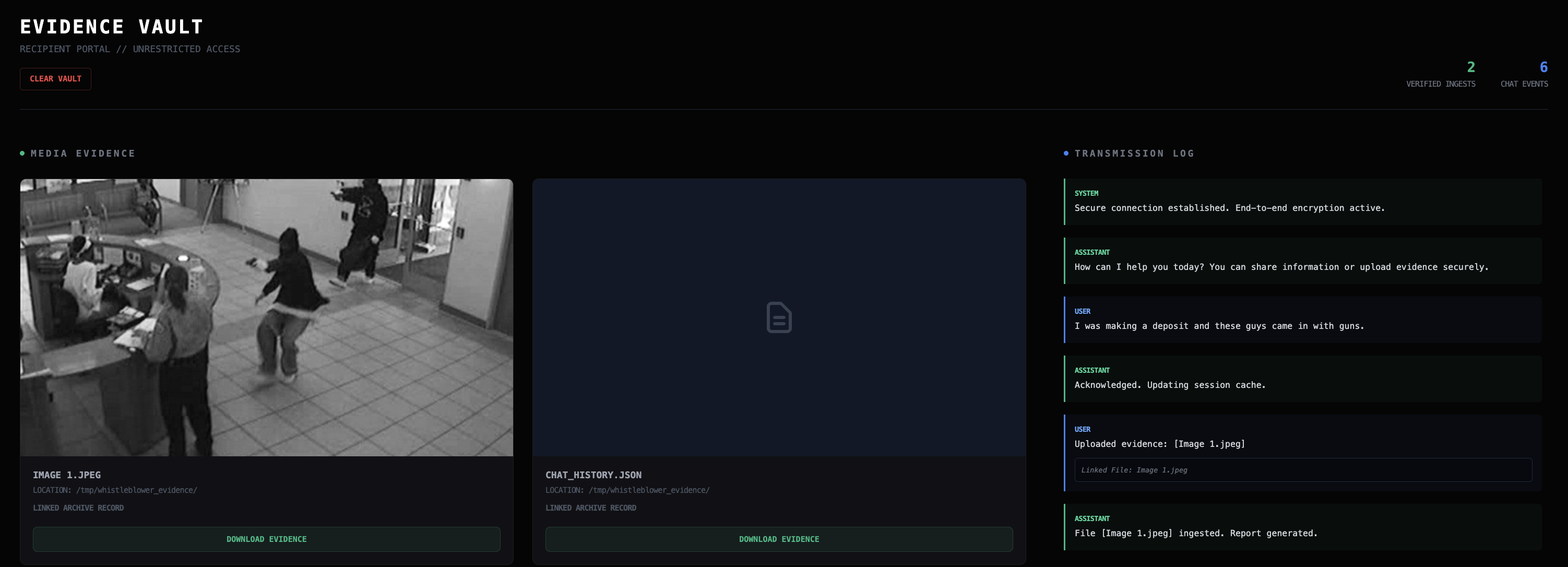Click the Clear Vault button
This screenshot has height=567, width=1568.
click(x=55, y=79)
